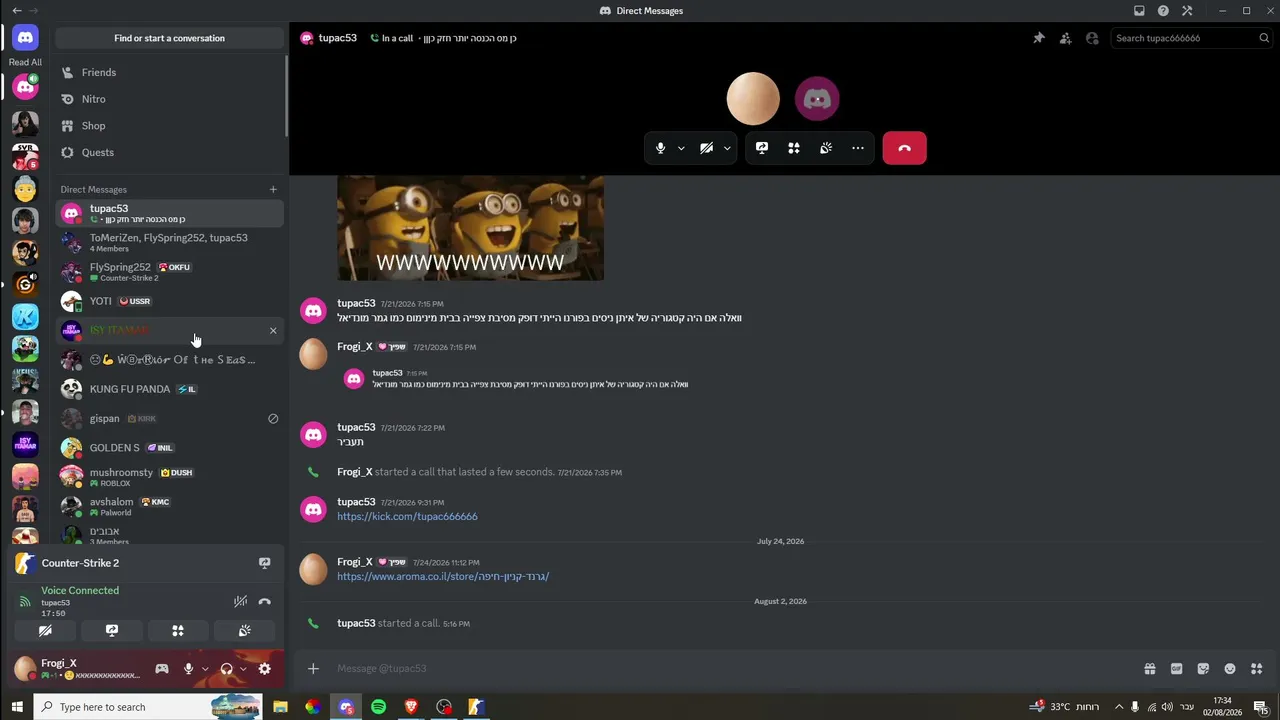Click Find or start a conversation
The width and height of the screenshot is (1280, 720).
click(169, 38)
